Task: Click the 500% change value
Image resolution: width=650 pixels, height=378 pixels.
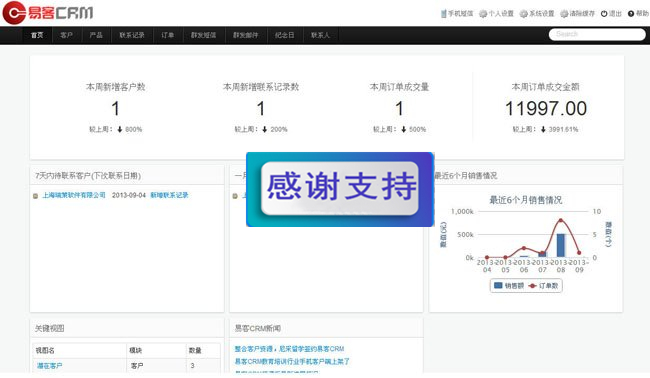Action: [417, 129]
